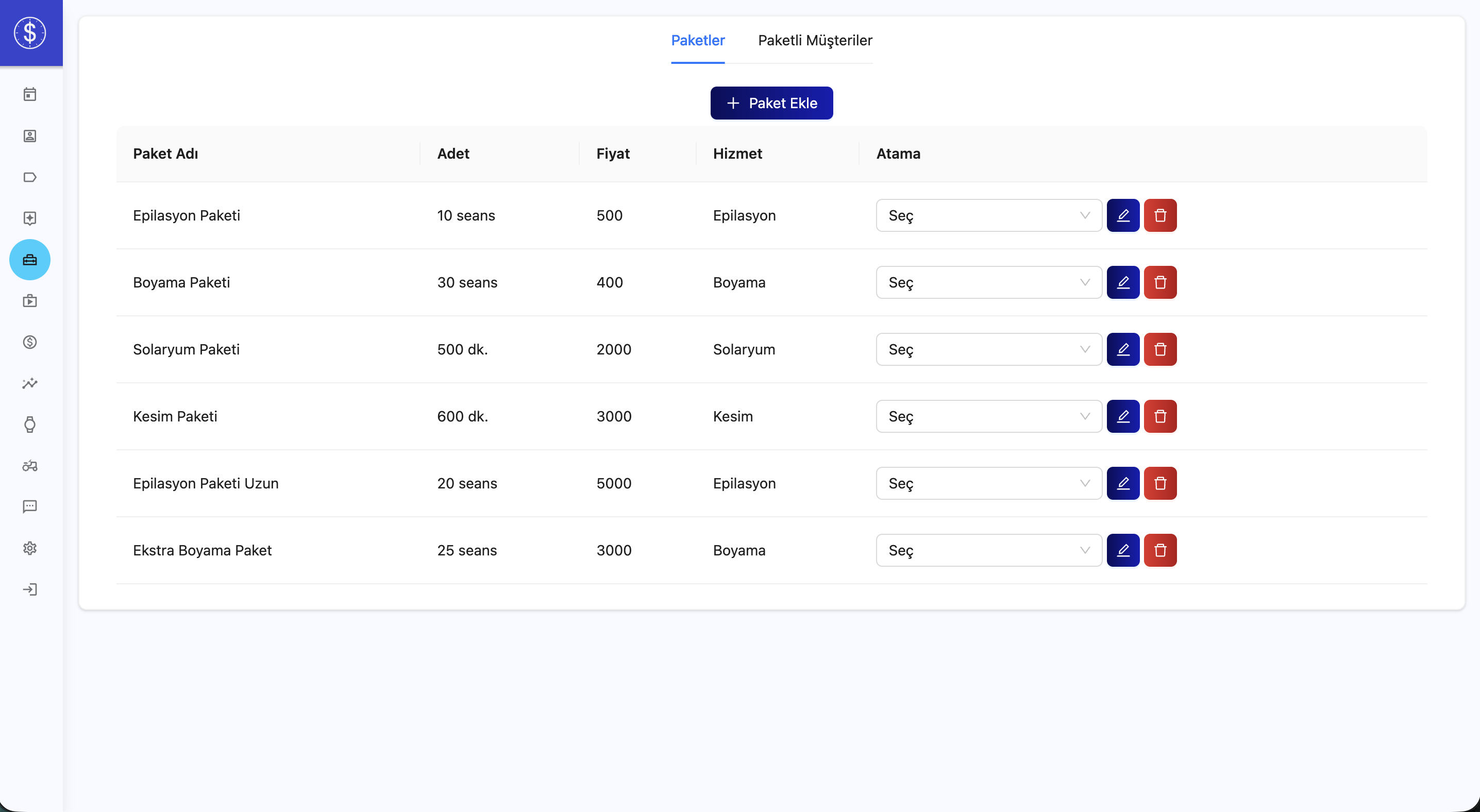Open the tag label icon in sidebar
Viewport: 1480px width, 812px height.
tap(30, 177)
